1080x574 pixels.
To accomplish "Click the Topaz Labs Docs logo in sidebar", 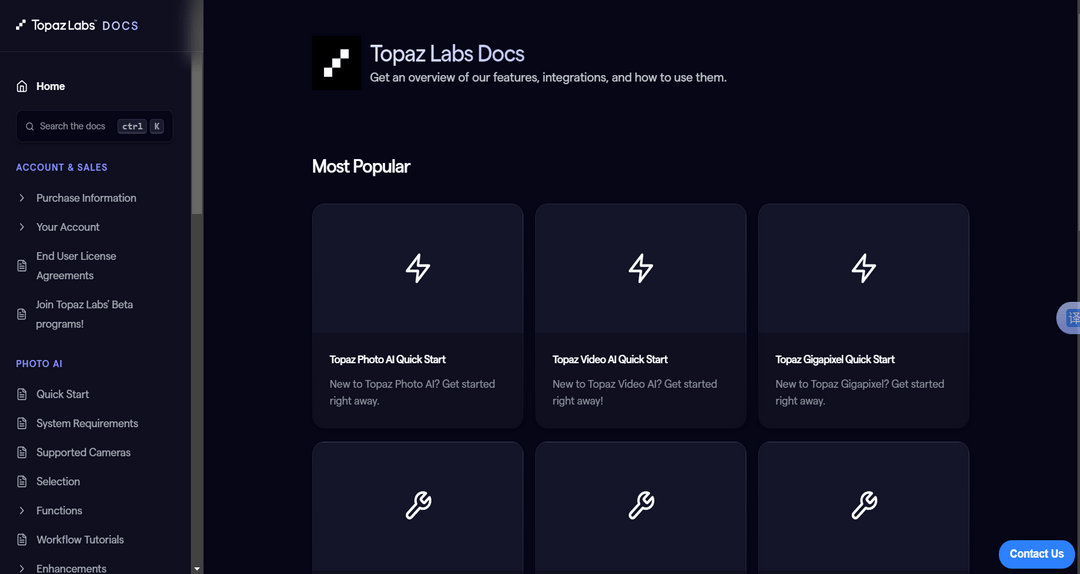I will pos(77,25).
